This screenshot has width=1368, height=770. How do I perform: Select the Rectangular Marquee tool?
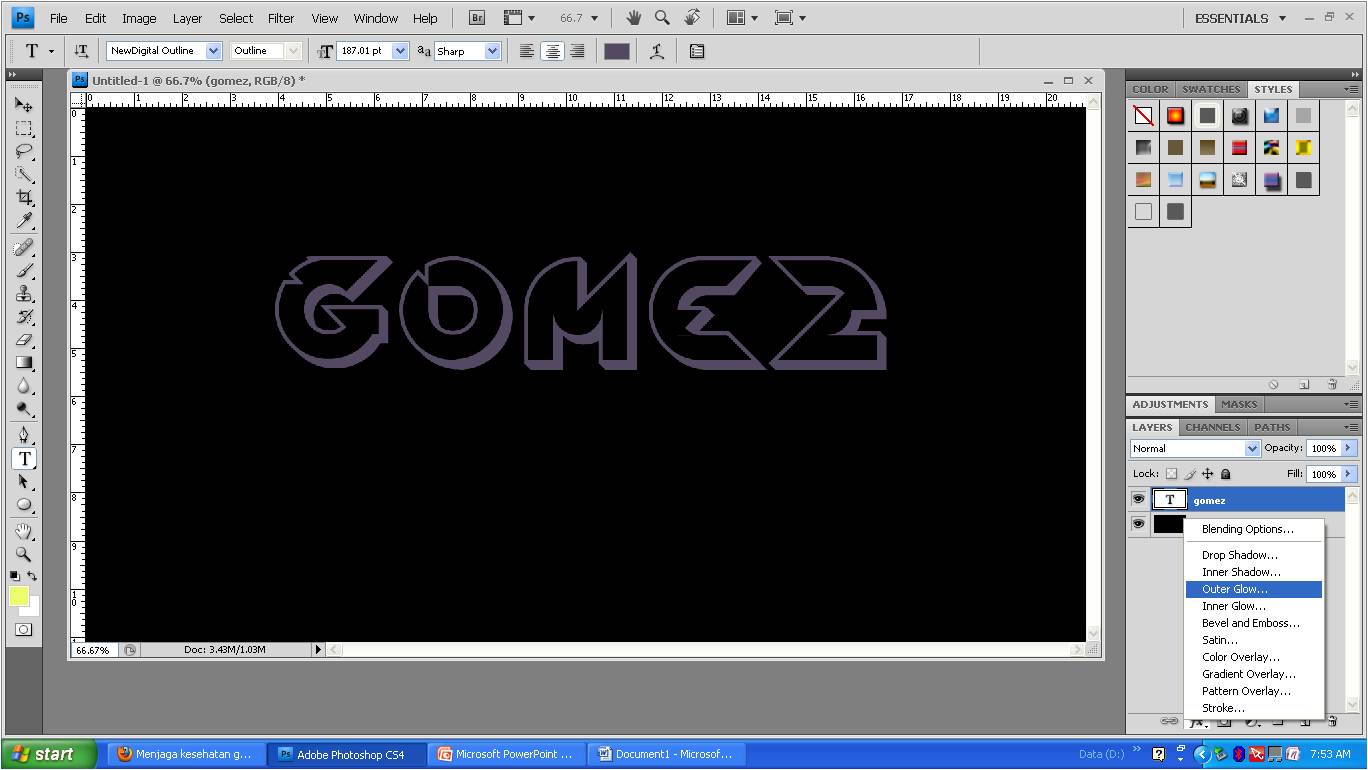[24, 128]
